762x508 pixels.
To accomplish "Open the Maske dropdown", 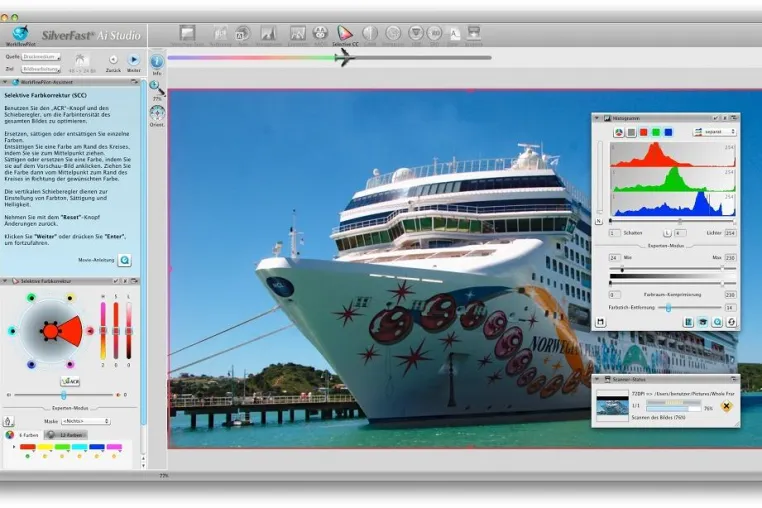I will point(86,421).
